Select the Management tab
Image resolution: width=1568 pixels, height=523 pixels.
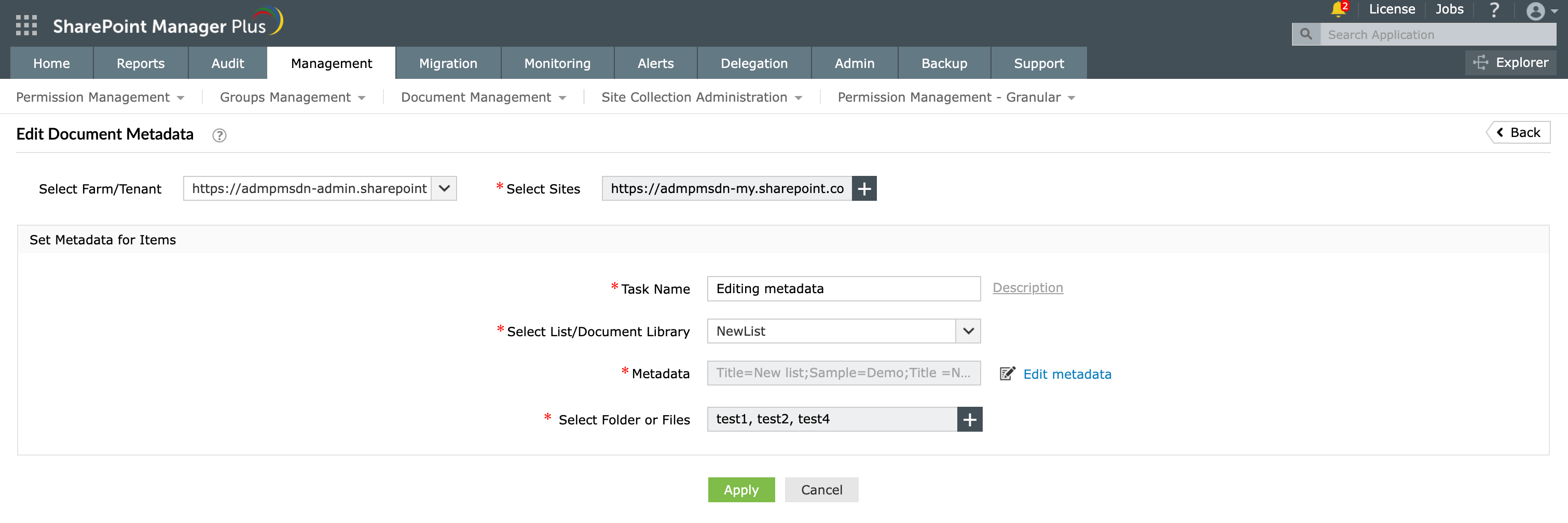[331, 63]
